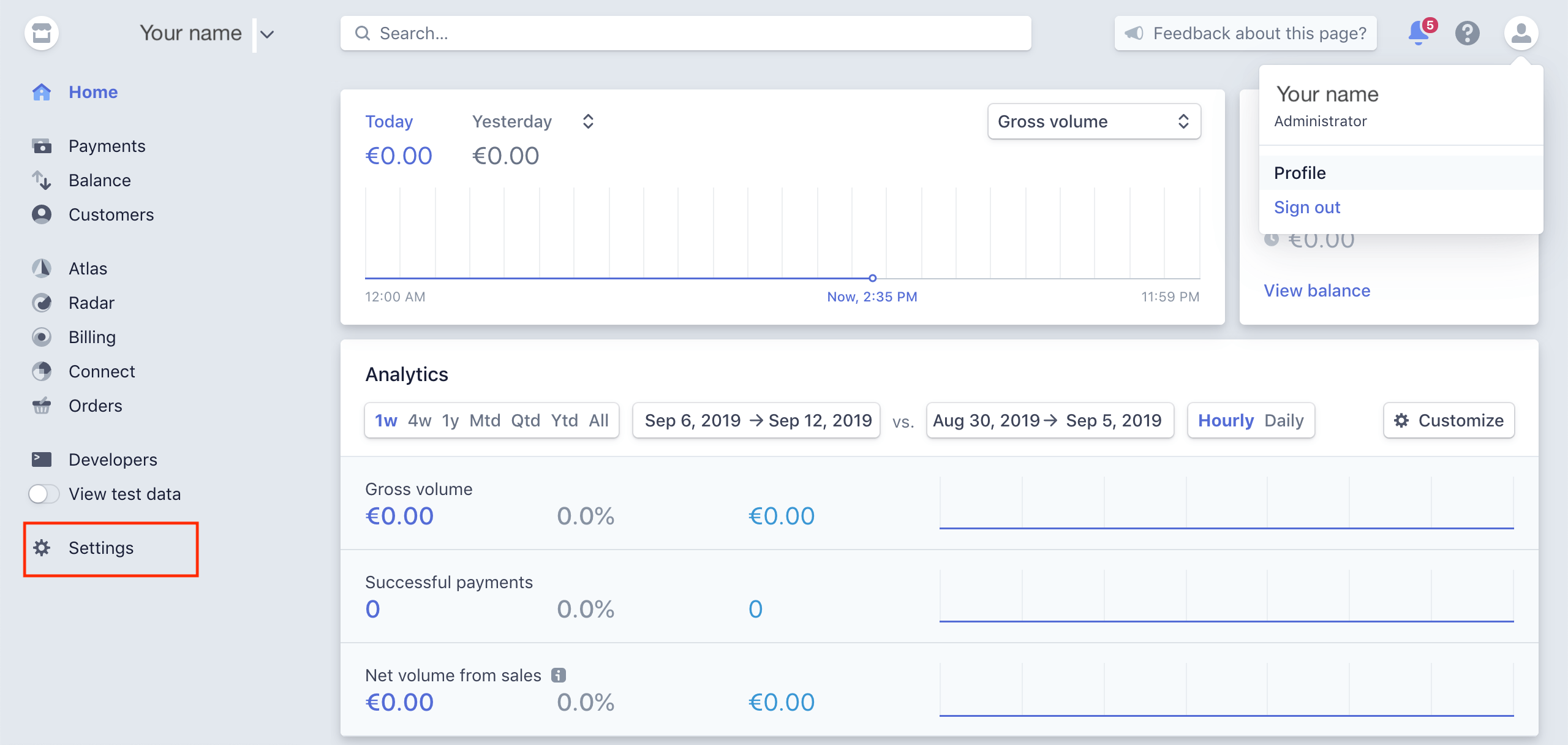Switch to the Yesterday tab
Image resolution: width=1568 pixels, height=745 pixels.
click(x=512, y=121)
